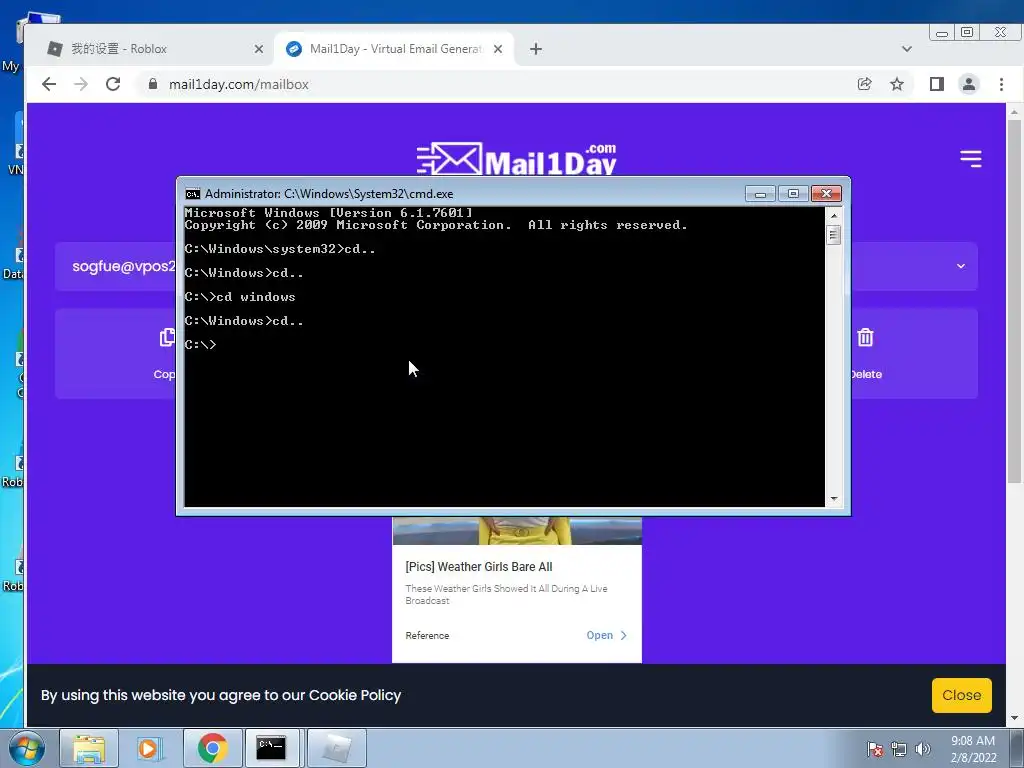Close the cookie policy banner
This screenshot has width=1024, height=768.
click(961, 695)
